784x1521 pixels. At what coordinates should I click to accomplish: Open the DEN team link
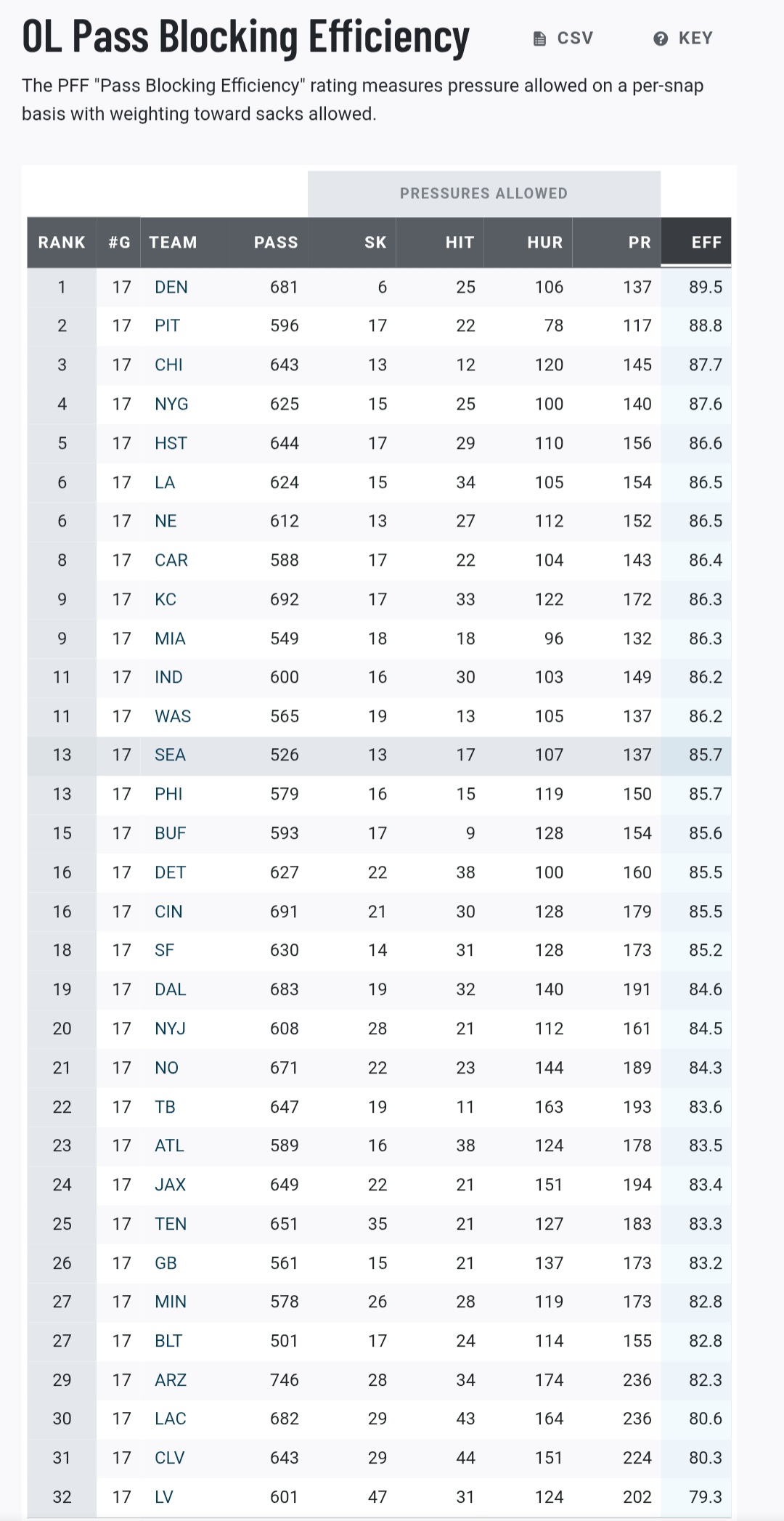pyautogui.click(x=171, y=288)
